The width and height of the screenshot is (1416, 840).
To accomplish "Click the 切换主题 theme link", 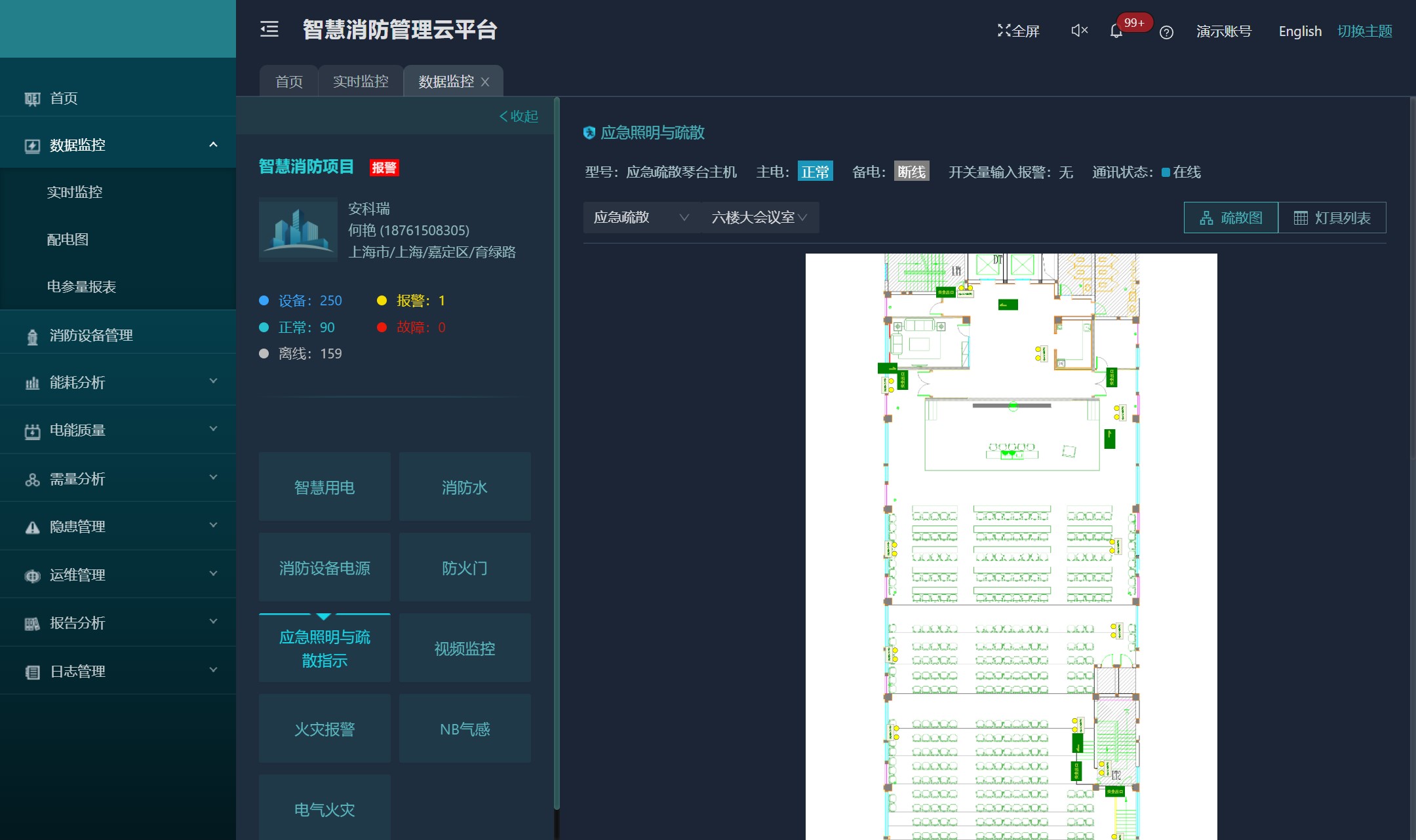I will click(x=1364, y=31).
